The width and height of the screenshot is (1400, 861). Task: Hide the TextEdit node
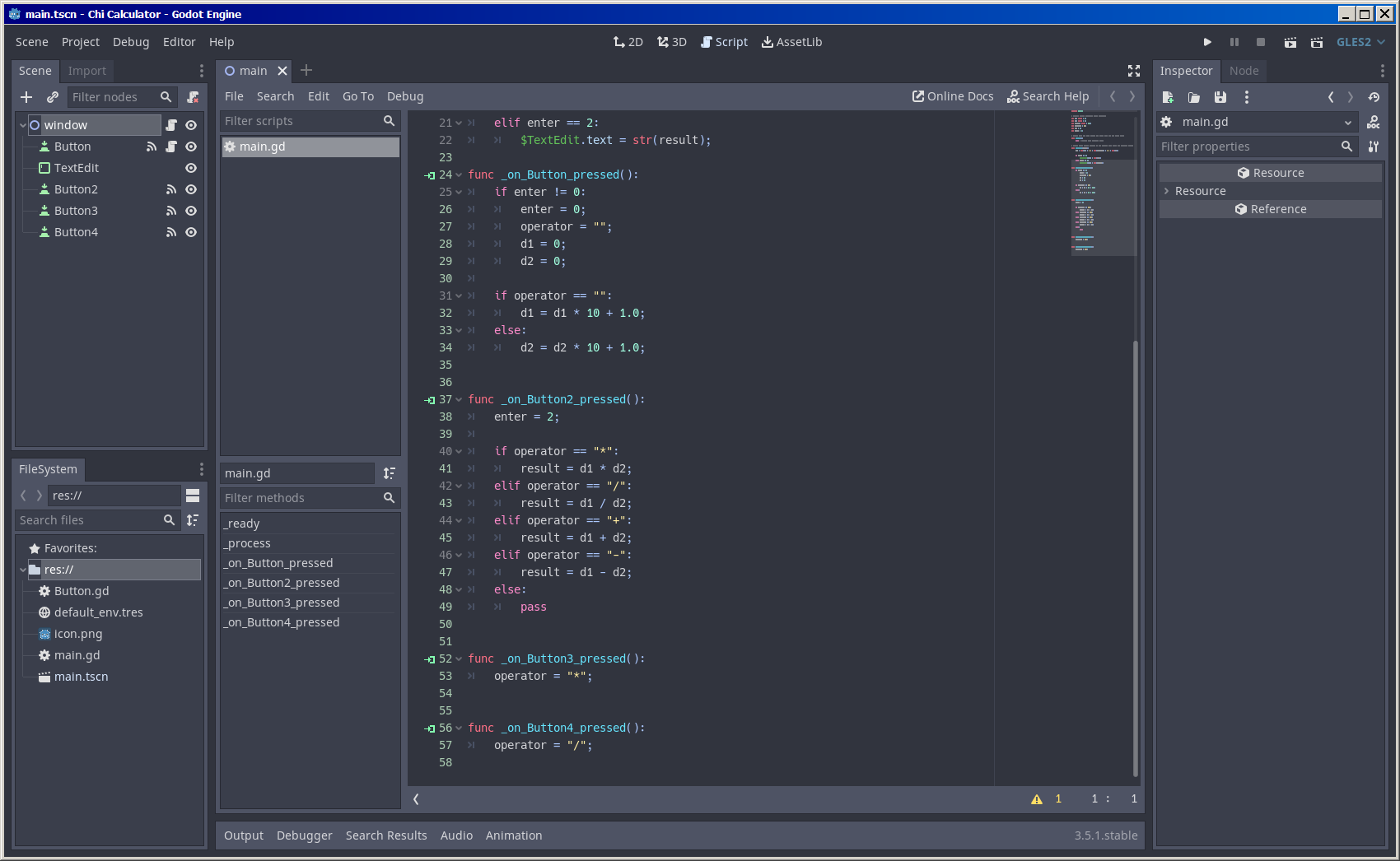pos(191,168)
